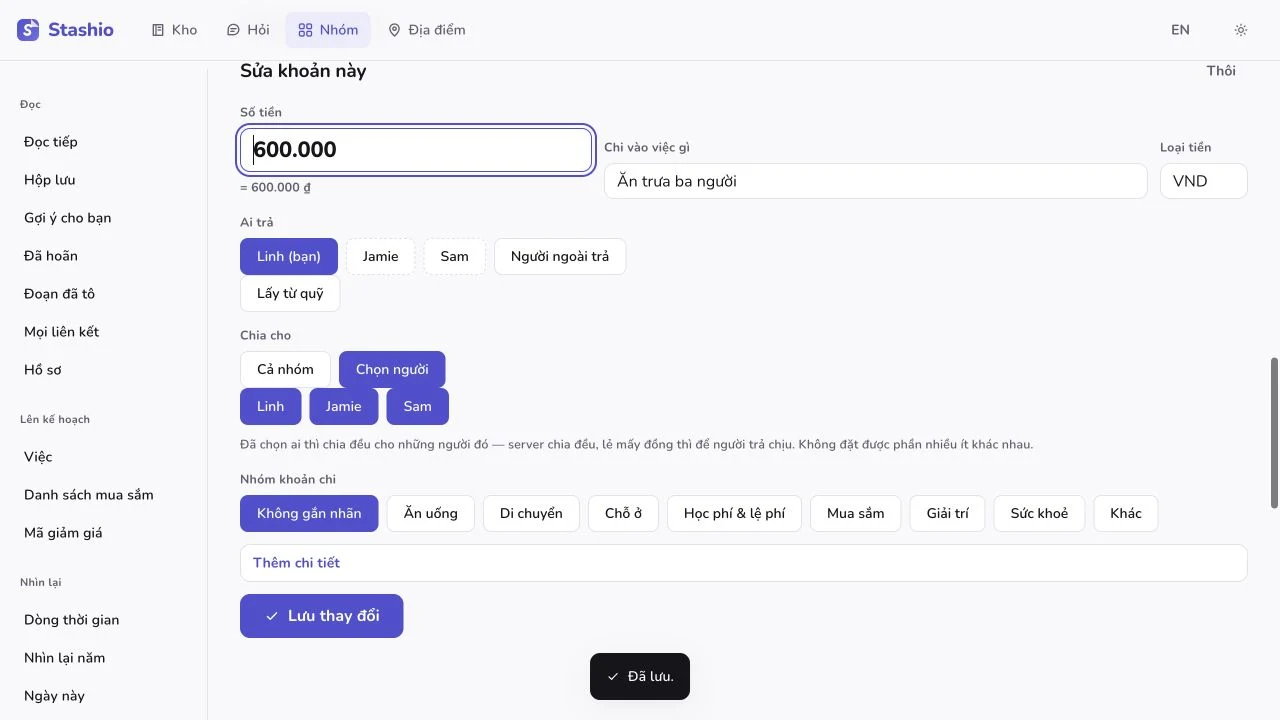The height and width of the screenshot is (720, 1280).
Task: Open the VND currency dropdown
Action: 1204,181
